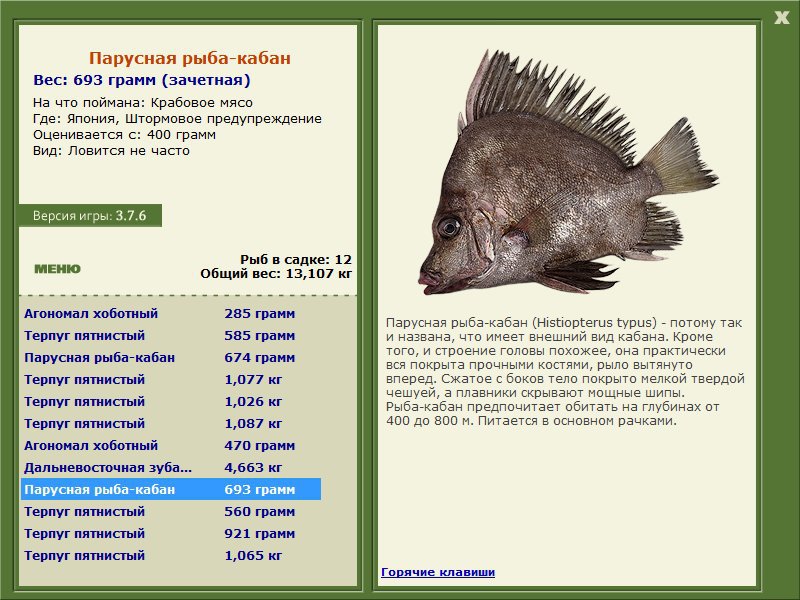Select Терпуг пятнистый 921 грамм entry
The width and height of the screenshot is (800, 600).
(171, 533)
